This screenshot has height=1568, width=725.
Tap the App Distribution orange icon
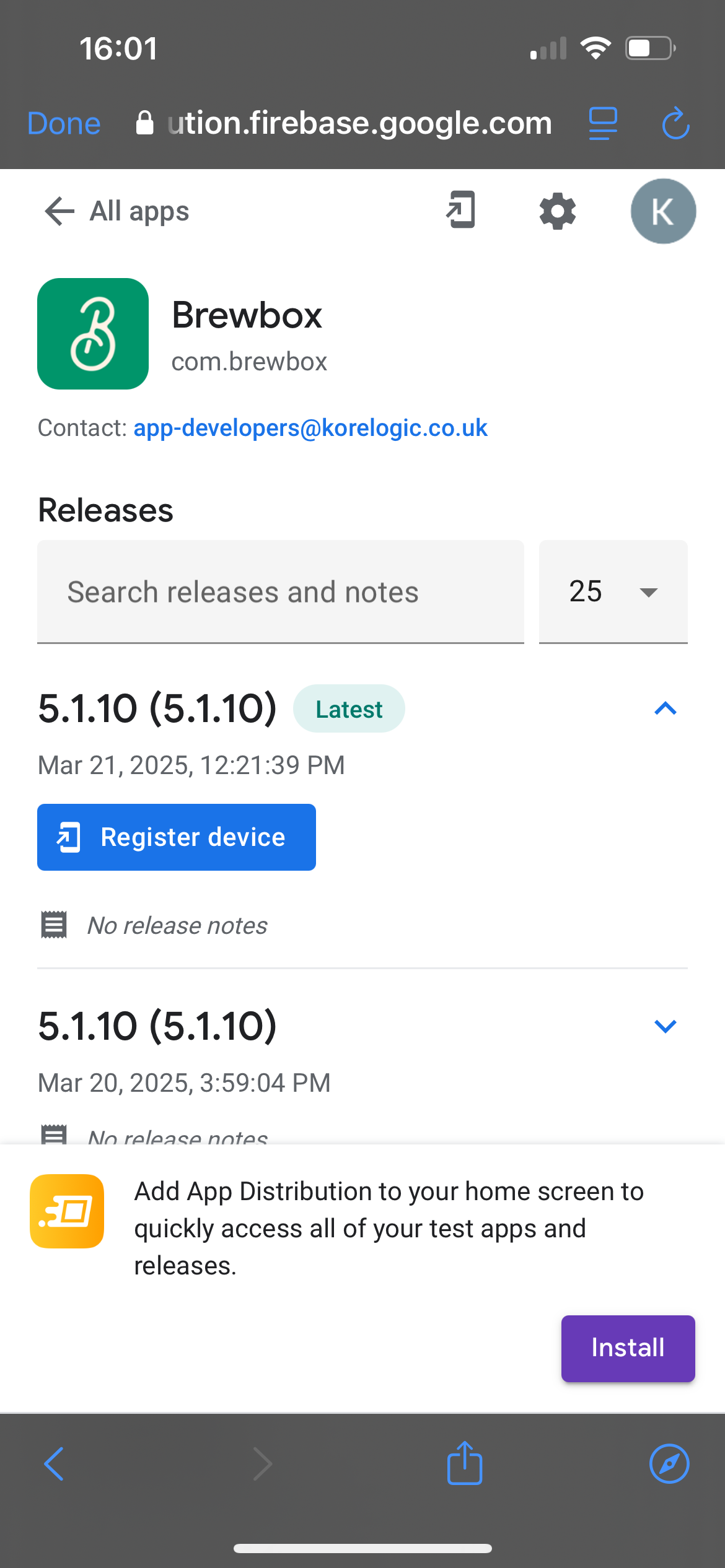(x=67, y=1211)
